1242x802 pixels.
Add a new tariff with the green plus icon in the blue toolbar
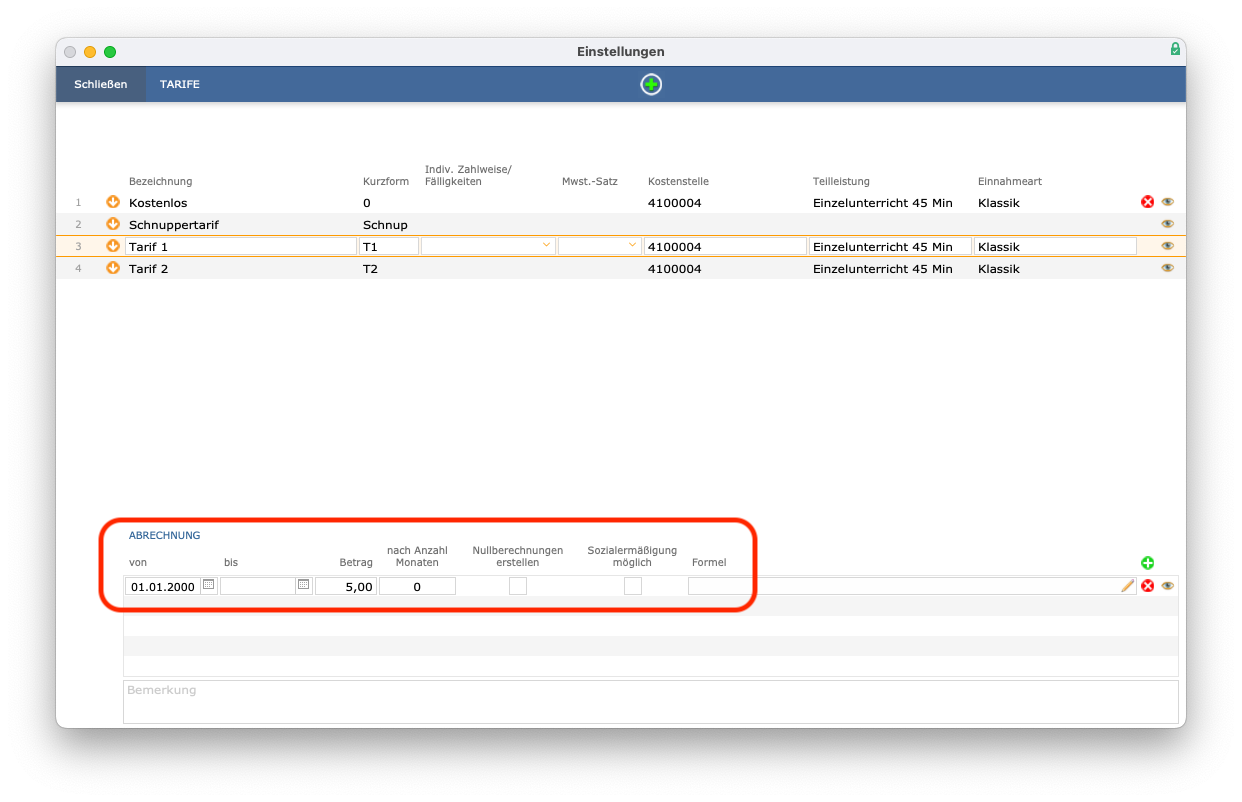pyautogui.click(x=651, y=85)
